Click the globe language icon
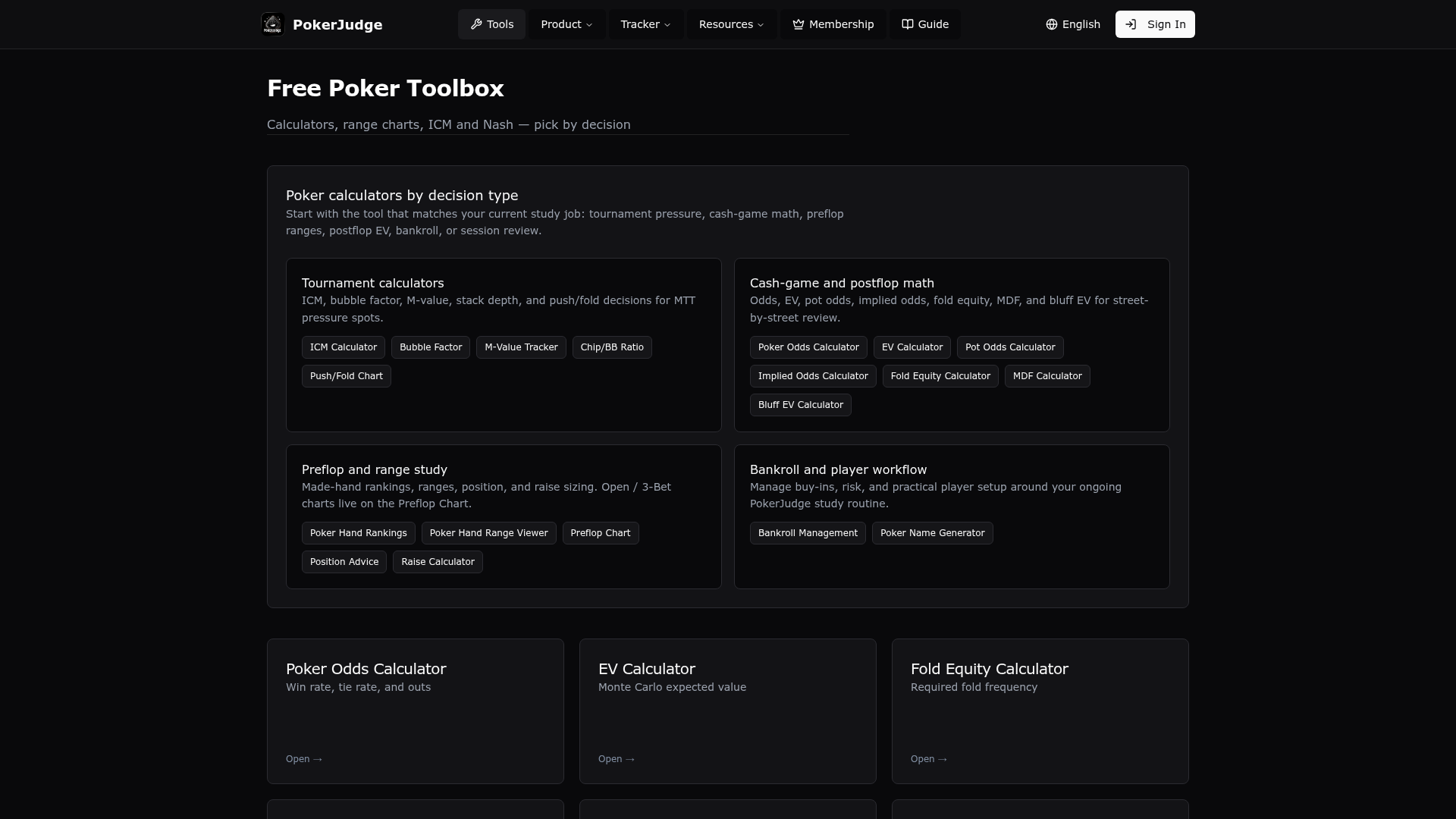 coord(1052,24)
